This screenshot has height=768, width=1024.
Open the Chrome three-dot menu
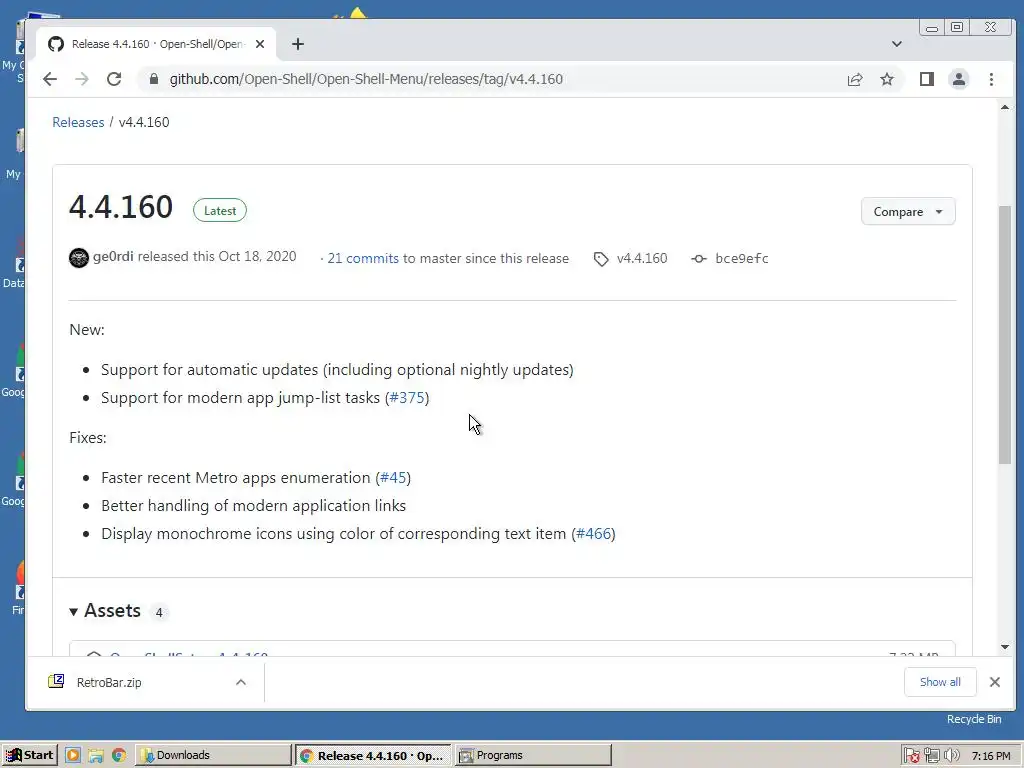pos(991,79)
